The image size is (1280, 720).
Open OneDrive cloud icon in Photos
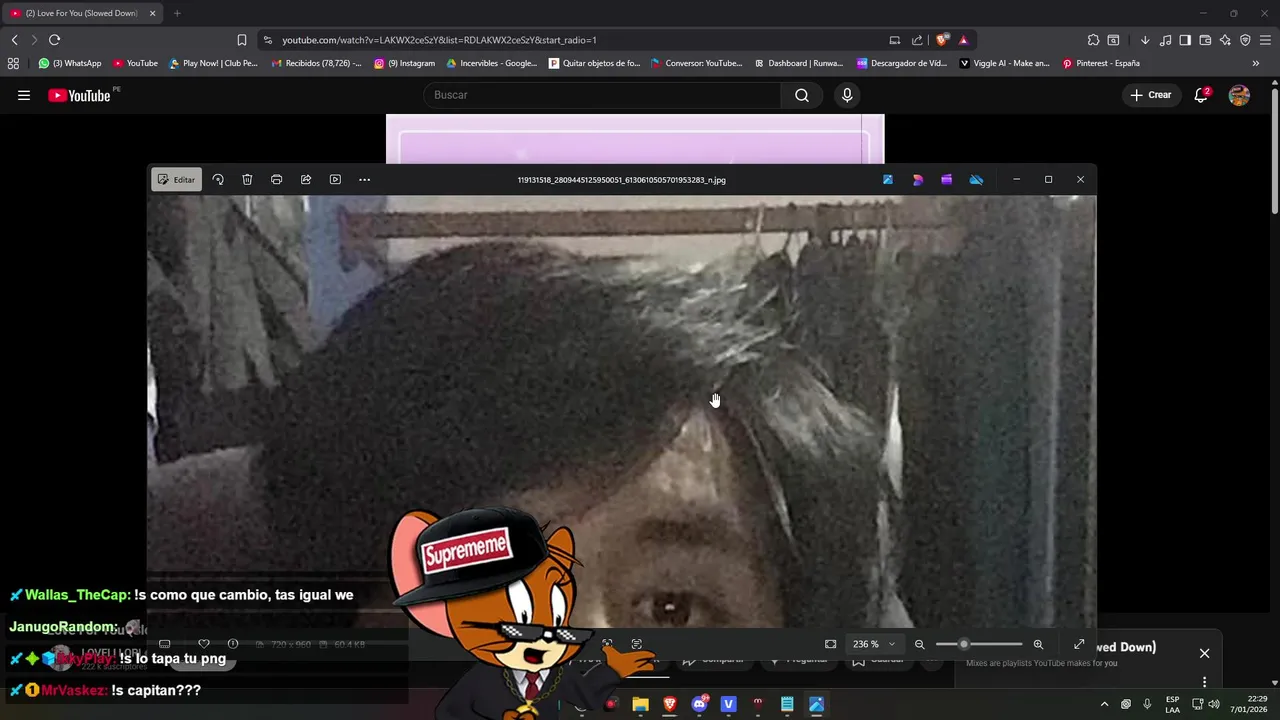[976, 180]
